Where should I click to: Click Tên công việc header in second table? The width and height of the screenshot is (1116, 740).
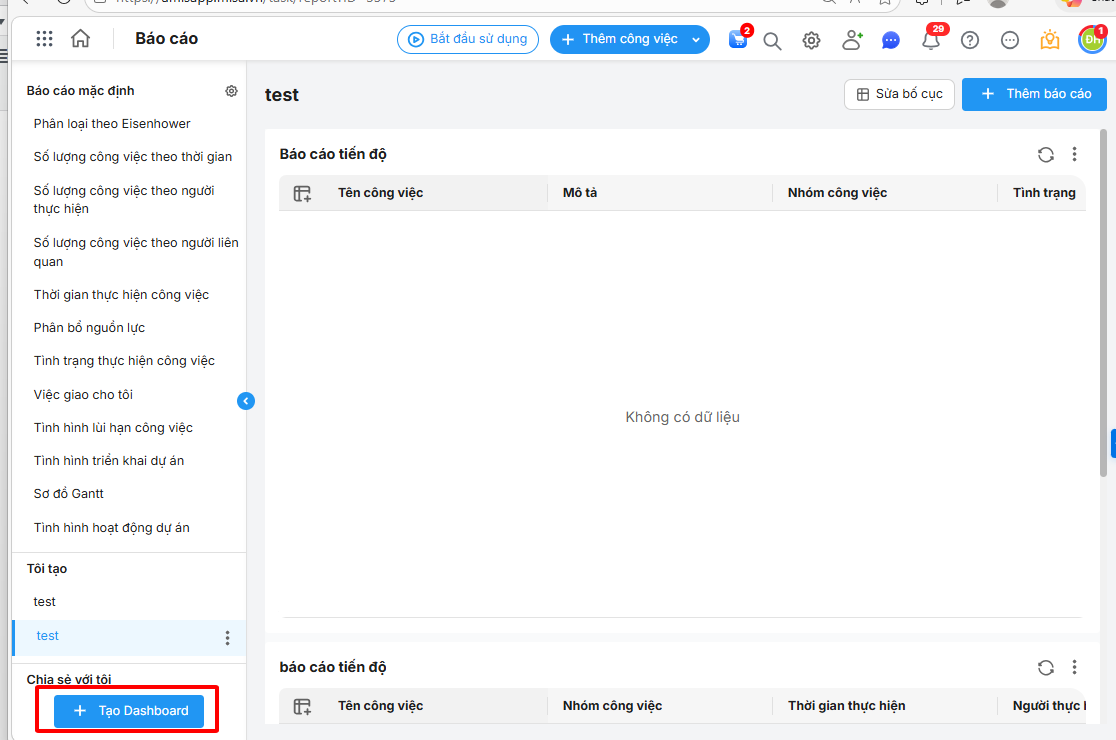(x=380, y=706)
